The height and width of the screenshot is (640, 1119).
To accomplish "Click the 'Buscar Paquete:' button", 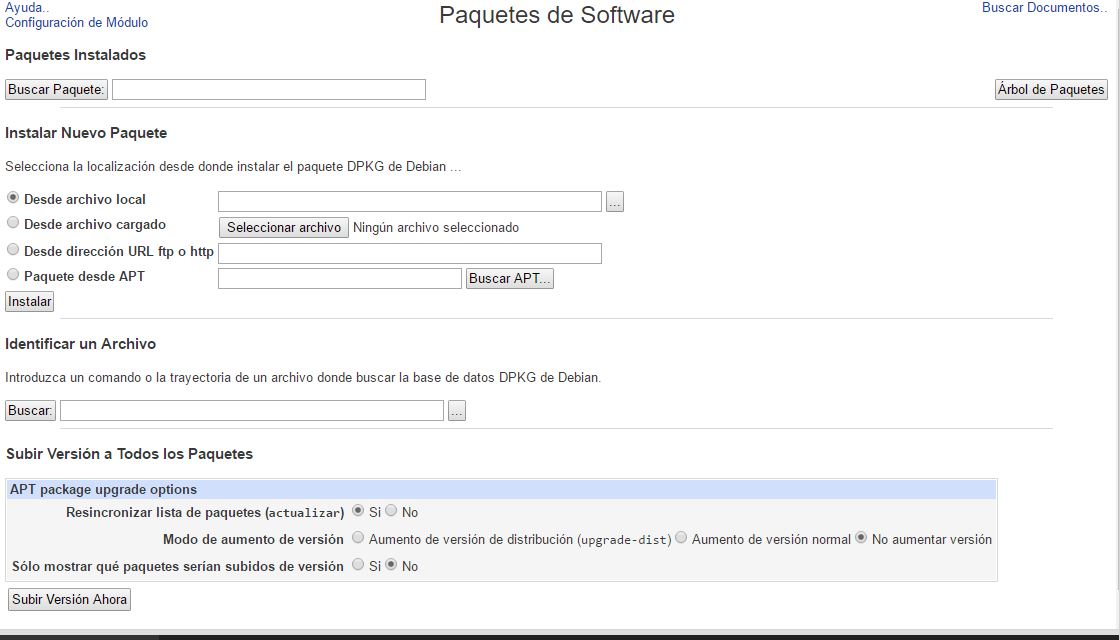I will (56, 90).
